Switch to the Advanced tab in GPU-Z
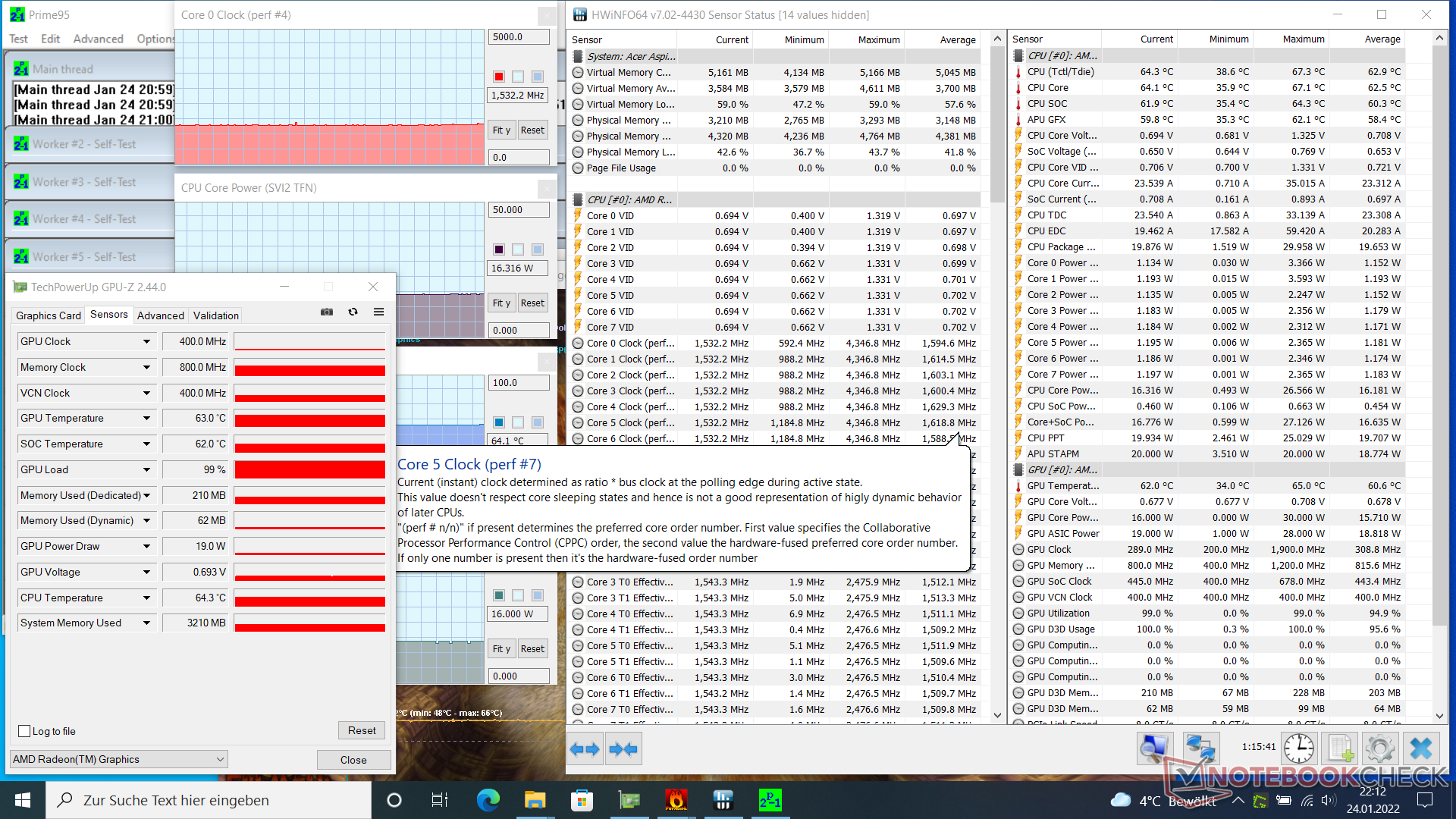 point(160,315)
